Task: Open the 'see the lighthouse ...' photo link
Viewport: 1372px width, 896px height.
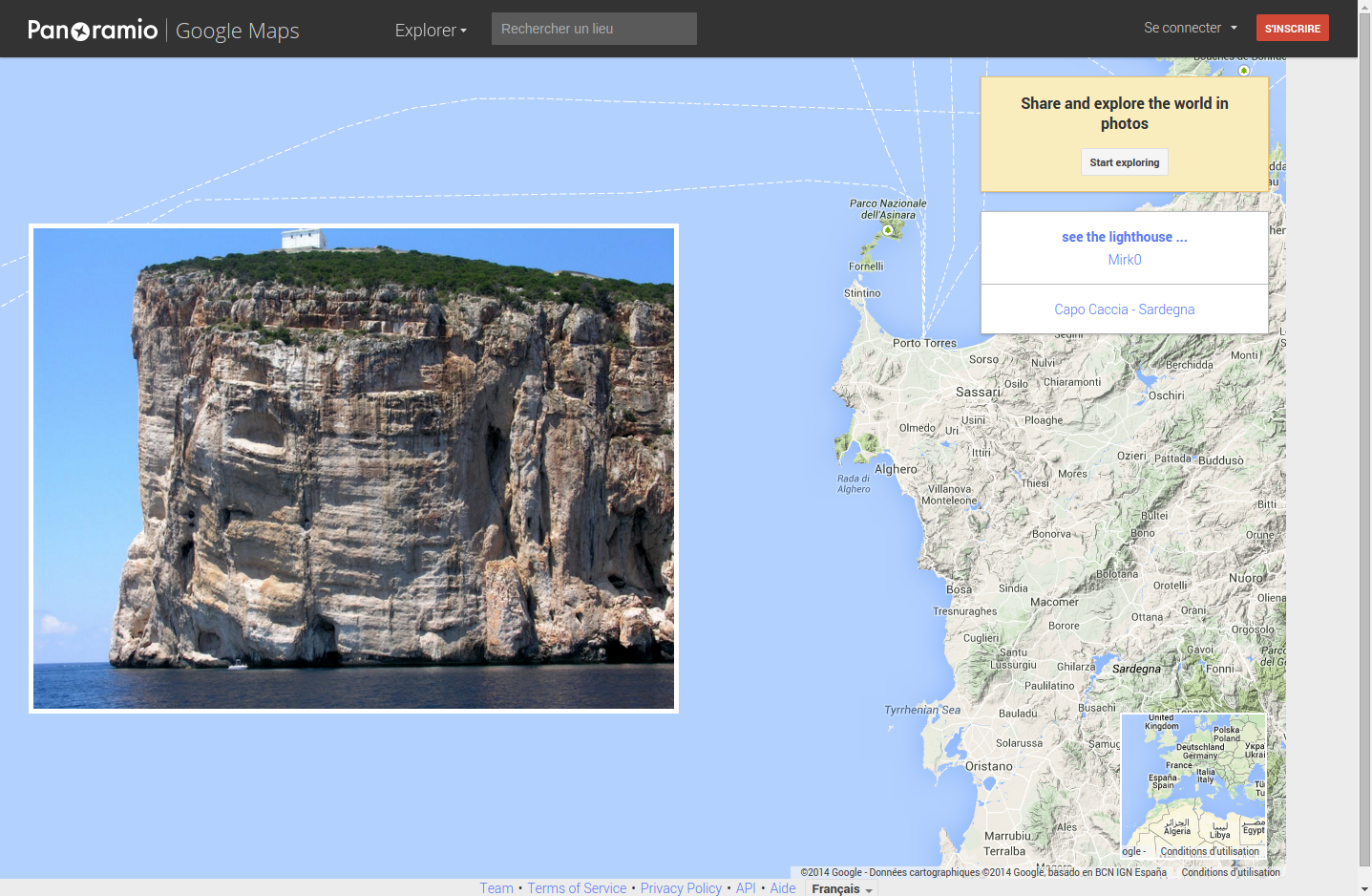Action: (x=1124, y=237)
